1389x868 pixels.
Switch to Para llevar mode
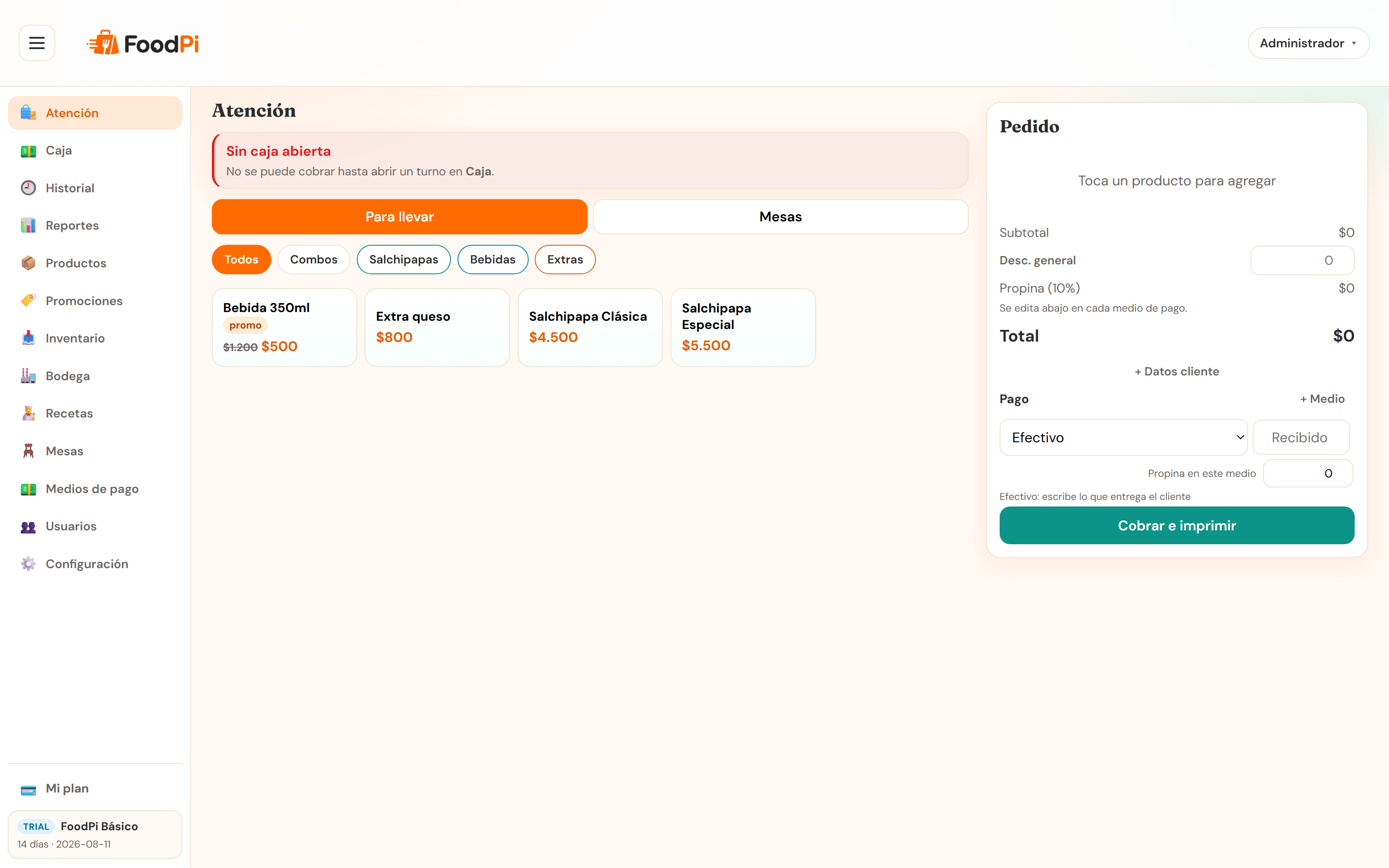pyautogui.click(x=399, y=217)
